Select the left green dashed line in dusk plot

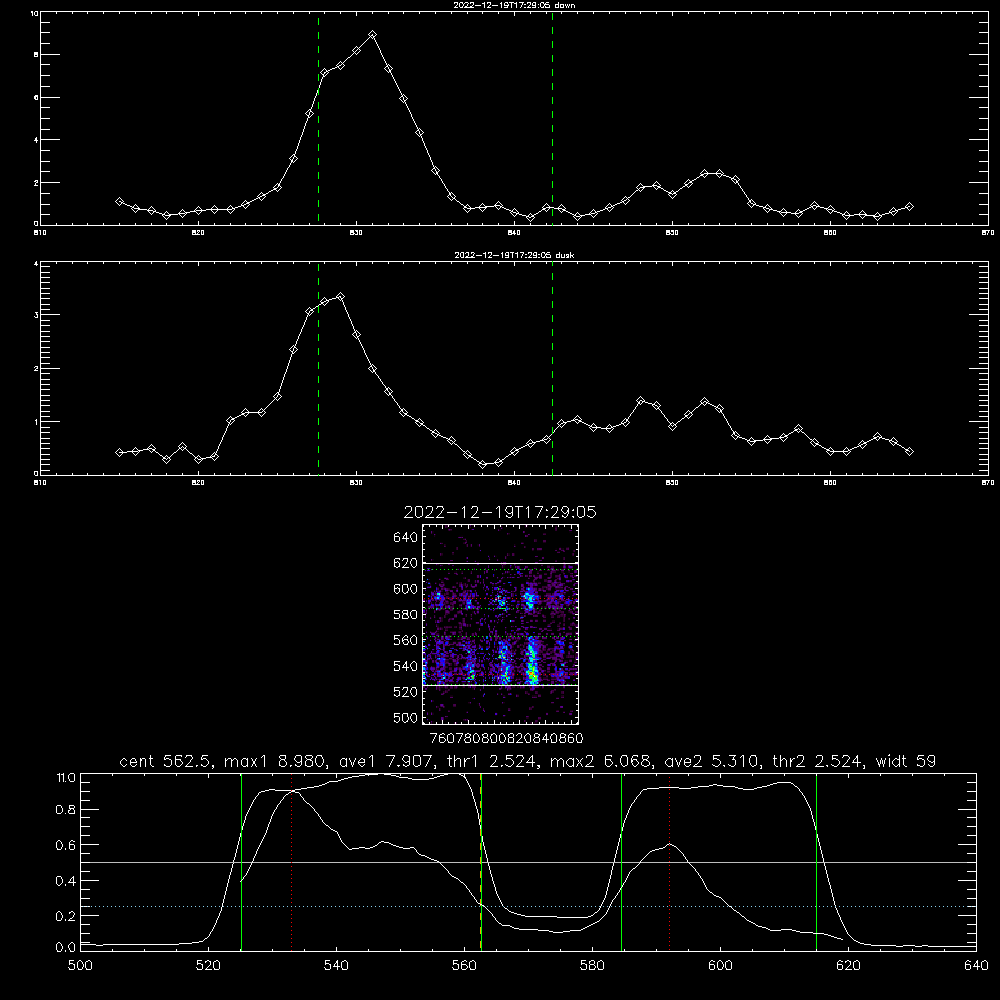[318, 369]
